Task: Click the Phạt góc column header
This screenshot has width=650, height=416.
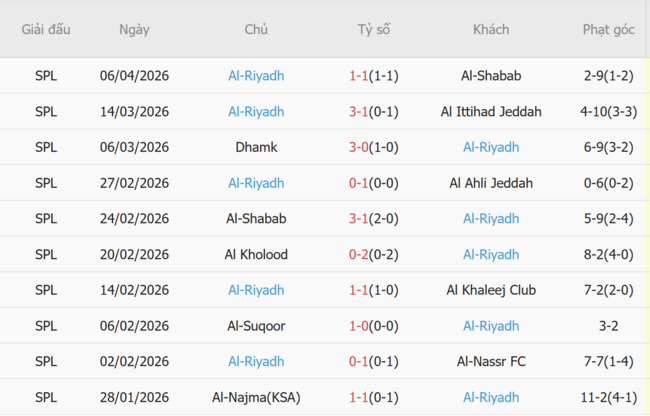Action: (608, 30)
